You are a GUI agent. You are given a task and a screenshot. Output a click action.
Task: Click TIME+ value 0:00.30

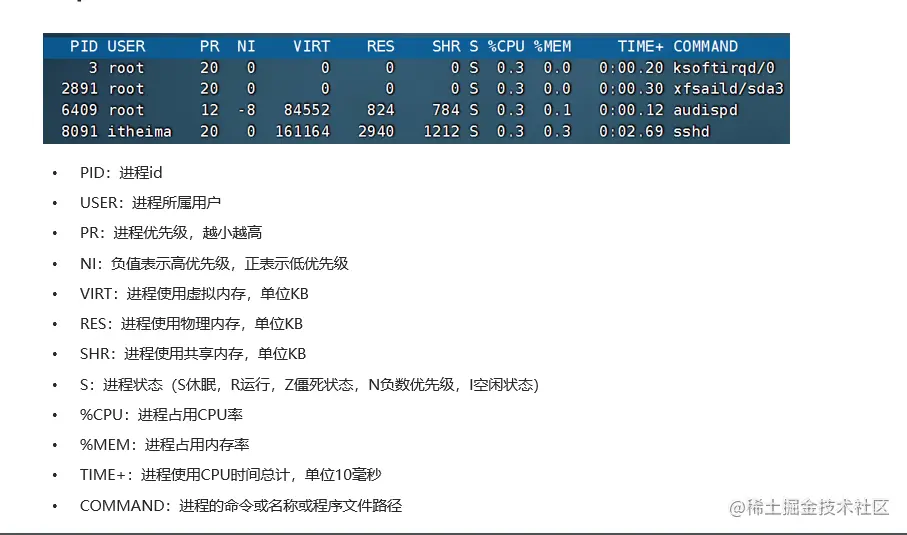point(631,88)
